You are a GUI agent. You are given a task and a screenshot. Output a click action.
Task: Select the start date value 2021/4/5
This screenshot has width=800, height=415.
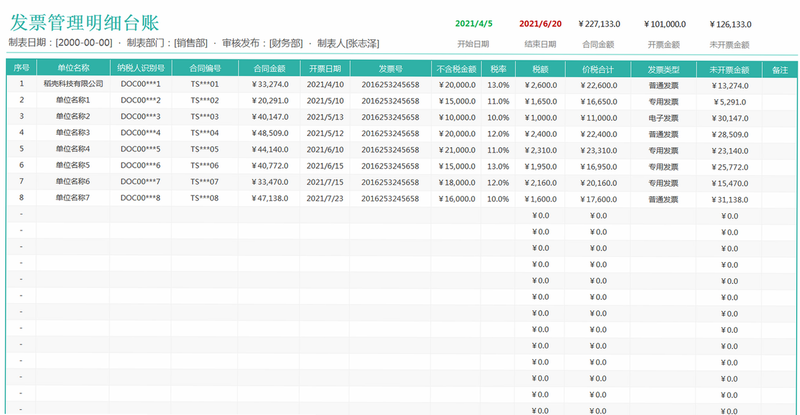pyautogui.click(x=473, y=23)
